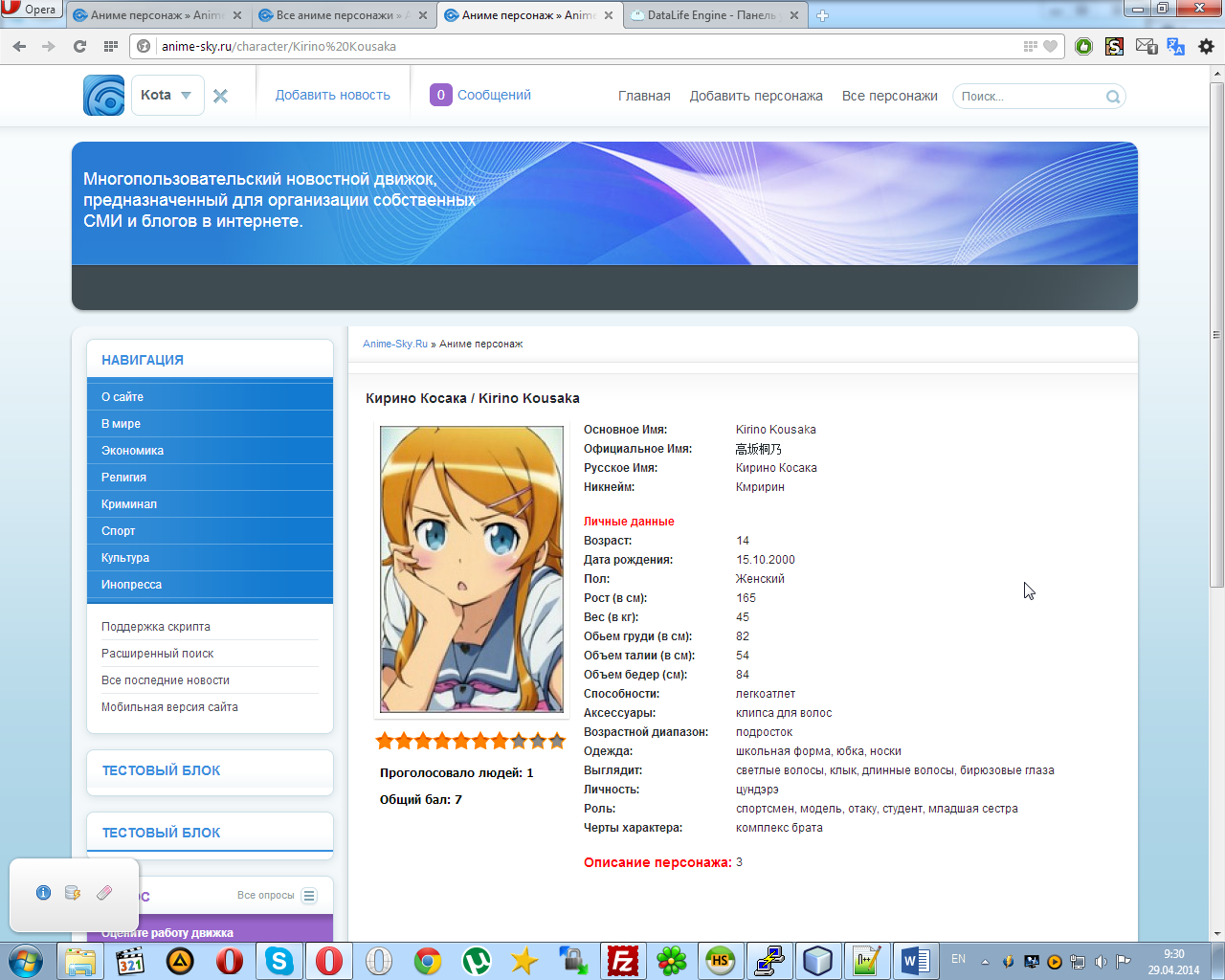Click the Расширенный поиск link
This screenshot has height=980, width=1225.
(x=158, y=654)
